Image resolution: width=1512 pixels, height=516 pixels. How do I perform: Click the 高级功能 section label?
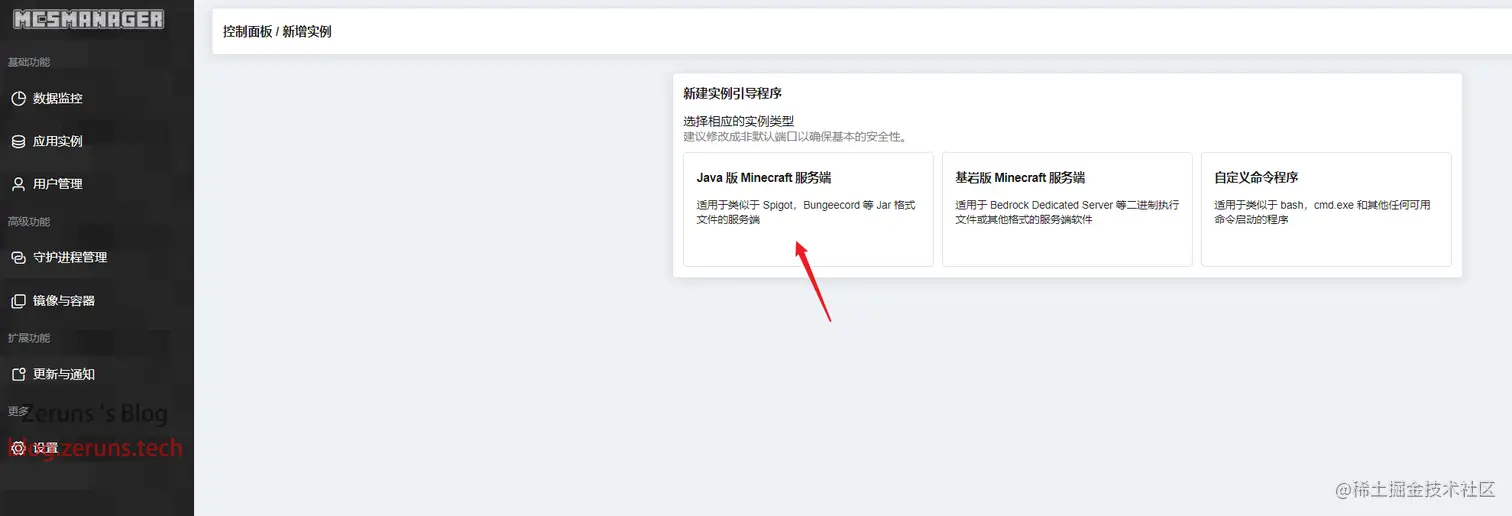click(29, 222)
